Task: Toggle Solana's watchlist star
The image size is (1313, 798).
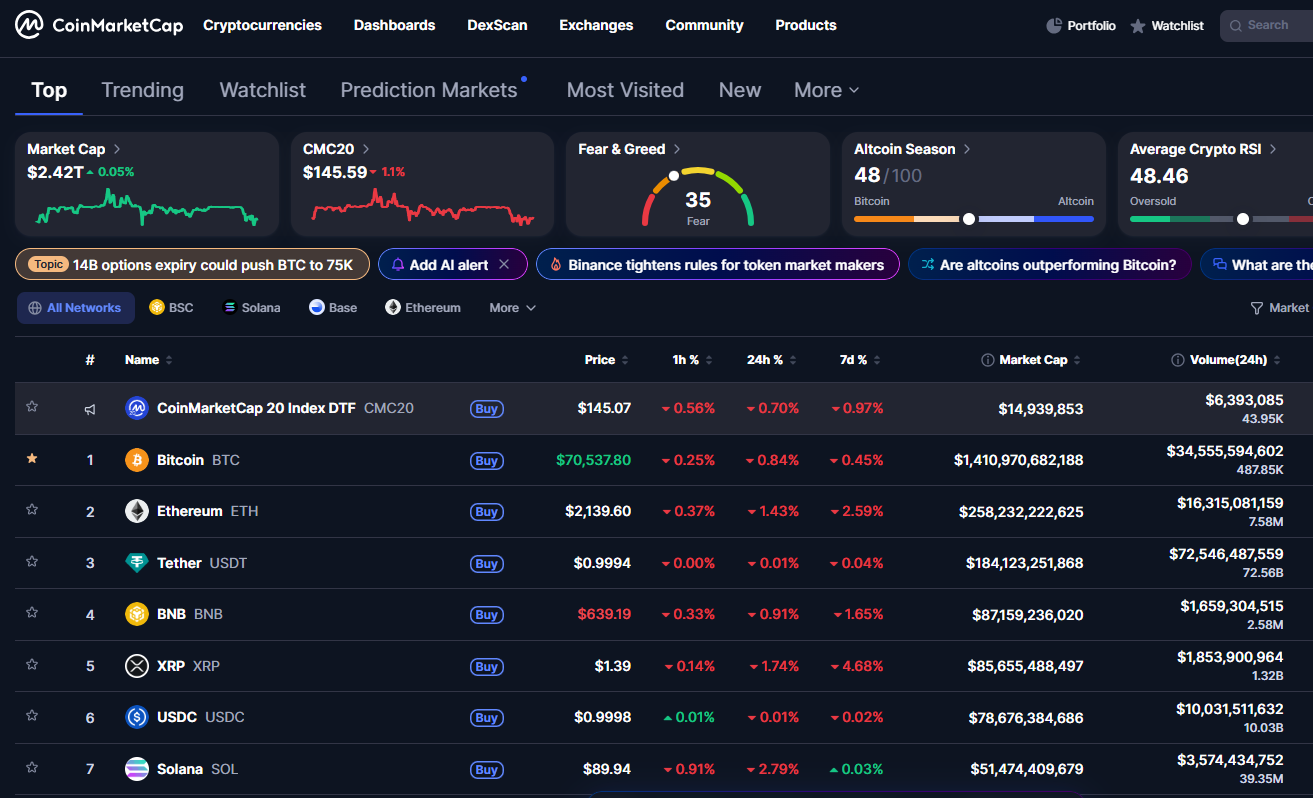Action: tap(31, 767)
